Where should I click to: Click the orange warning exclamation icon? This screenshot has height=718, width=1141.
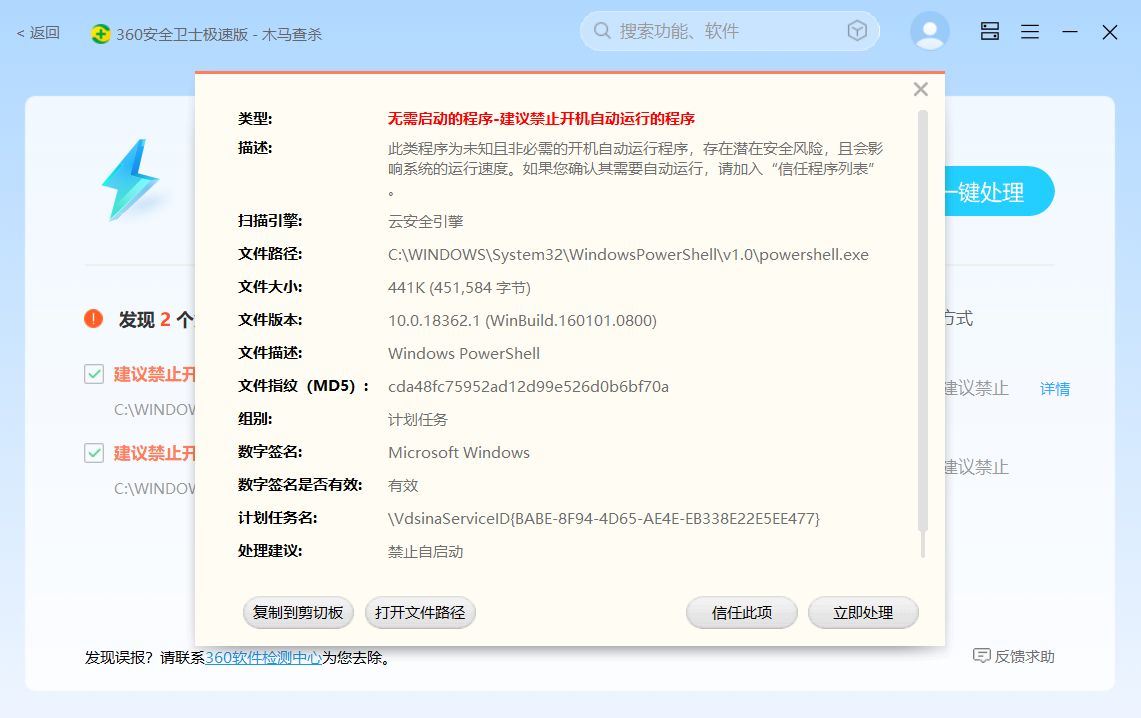[x=94, y=319]
